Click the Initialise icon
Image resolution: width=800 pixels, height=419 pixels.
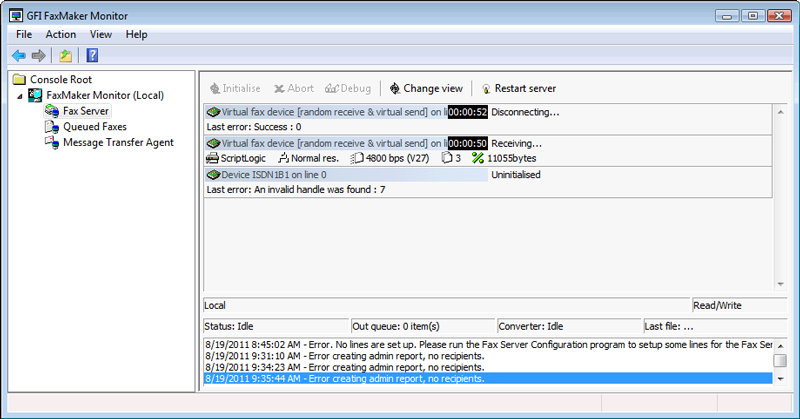(215, 88)
